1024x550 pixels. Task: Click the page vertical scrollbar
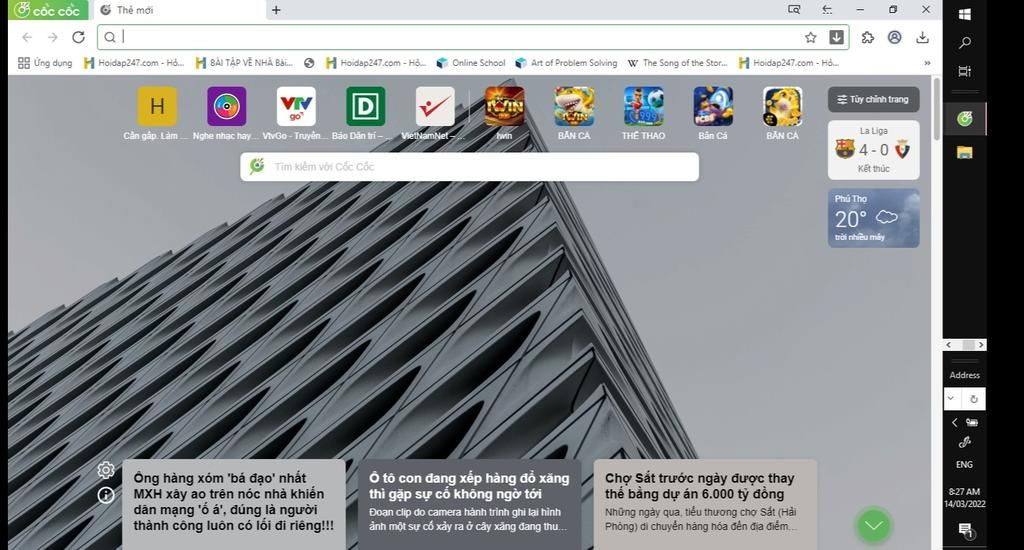937,108
